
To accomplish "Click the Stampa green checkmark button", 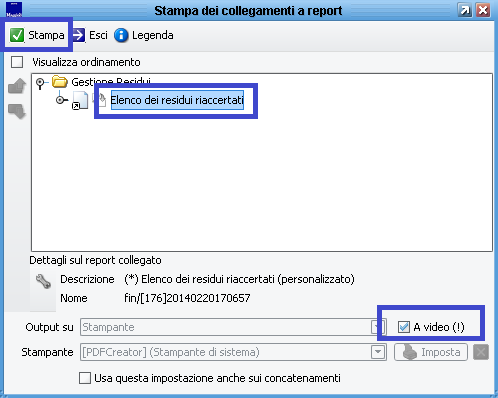I will pyautogui.click(x=37, y=35).
